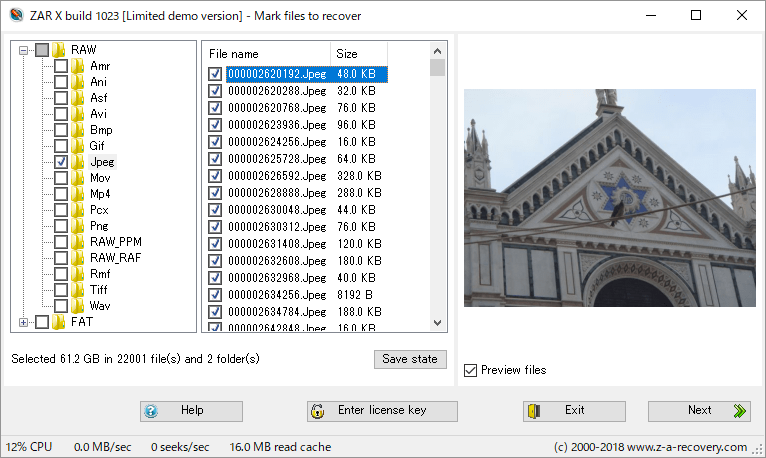Sort by File name column header

(x=267, y=54)
